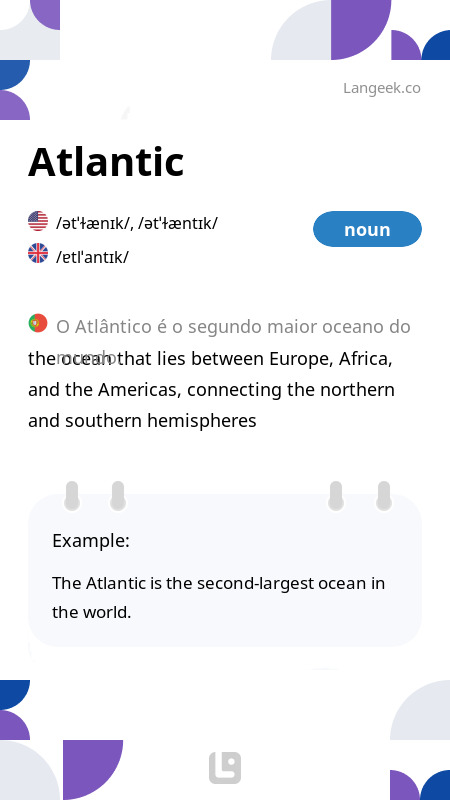Click the Portugal flag translation icon

tap(38, 323)
